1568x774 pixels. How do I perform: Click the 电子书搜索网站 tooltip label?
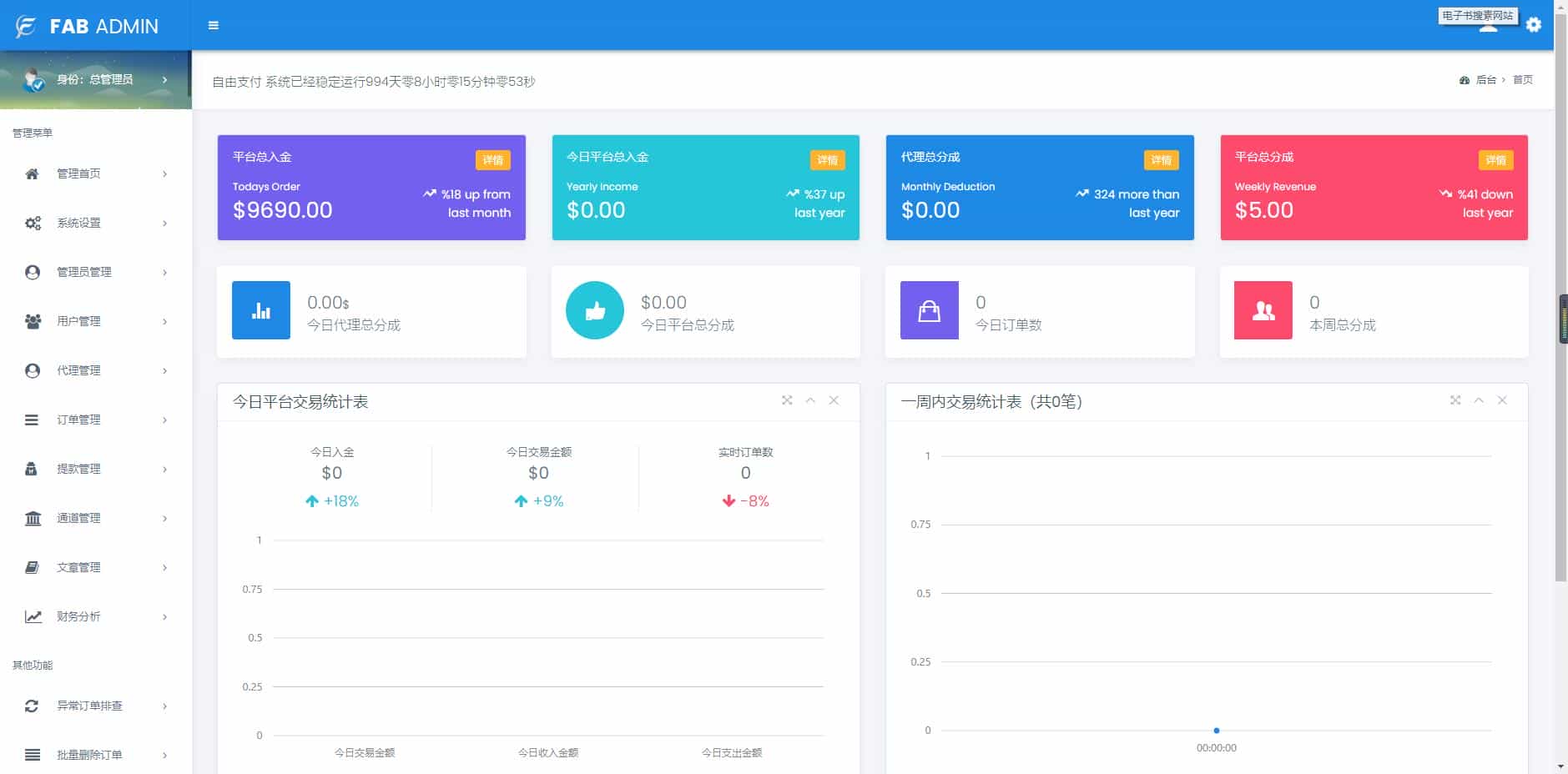1478,16
